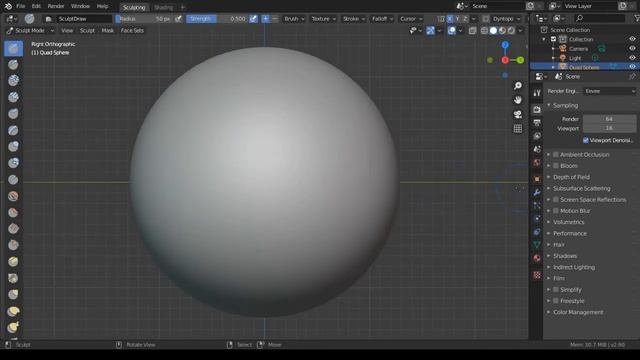Toggle X-ray display button
The height and width of the screenshot is (360, 640).
[472, 31]
